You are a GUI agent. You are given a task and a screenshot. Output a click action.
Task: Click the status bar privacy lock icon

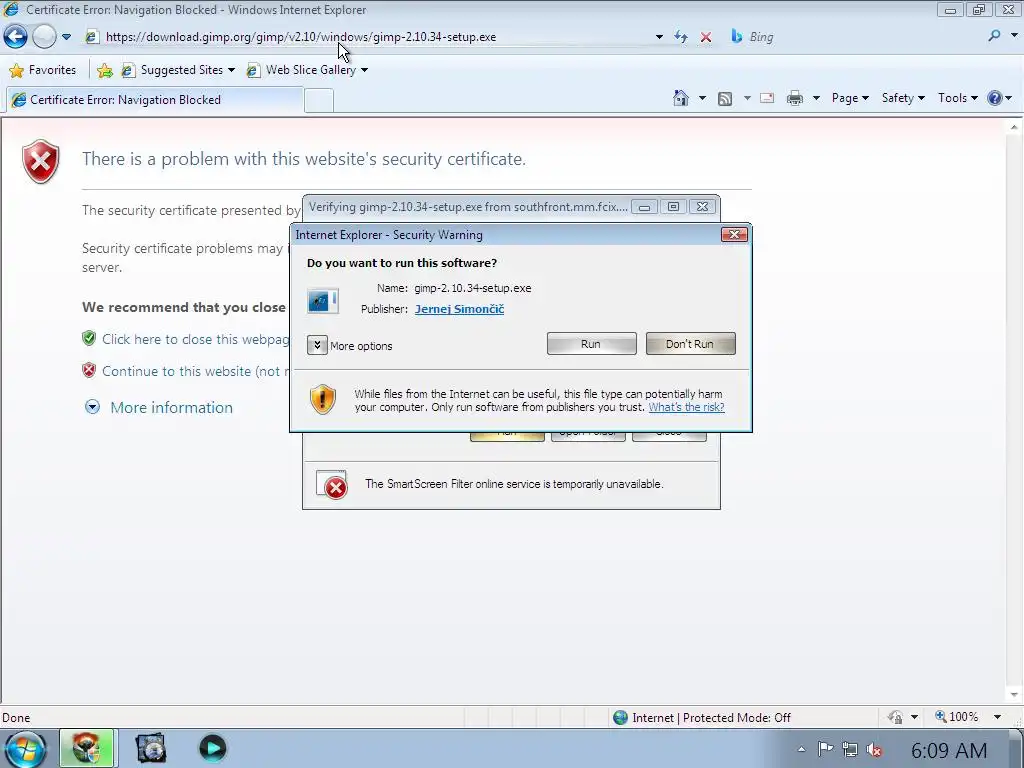(x=895, y=717)
